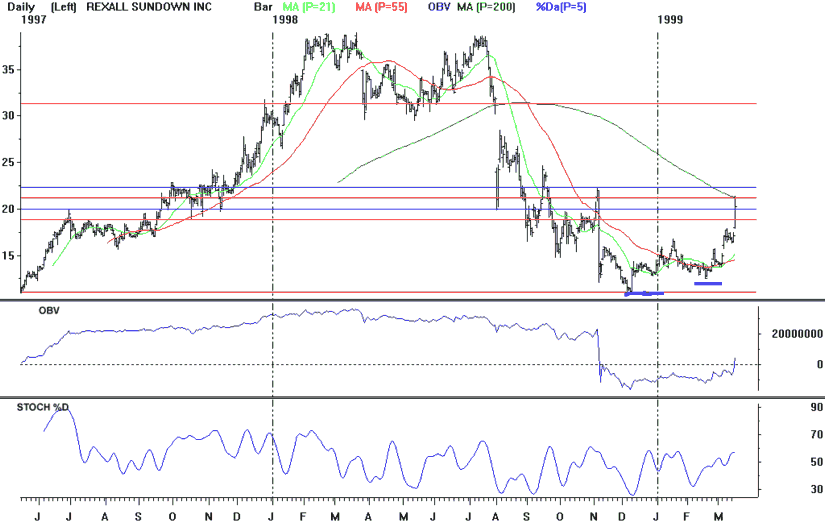825x523 pixels.
Task: Click the first 'N' month label of 1997
Action: click(208, 517)
